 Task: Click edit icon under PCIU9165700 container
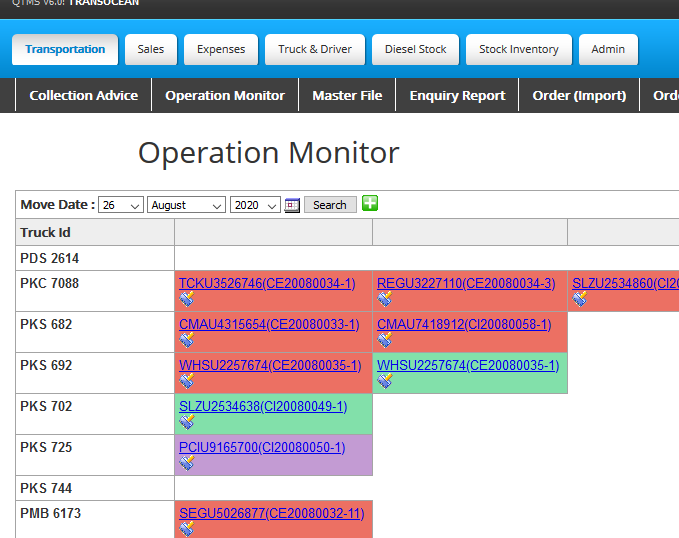[187, 463]
